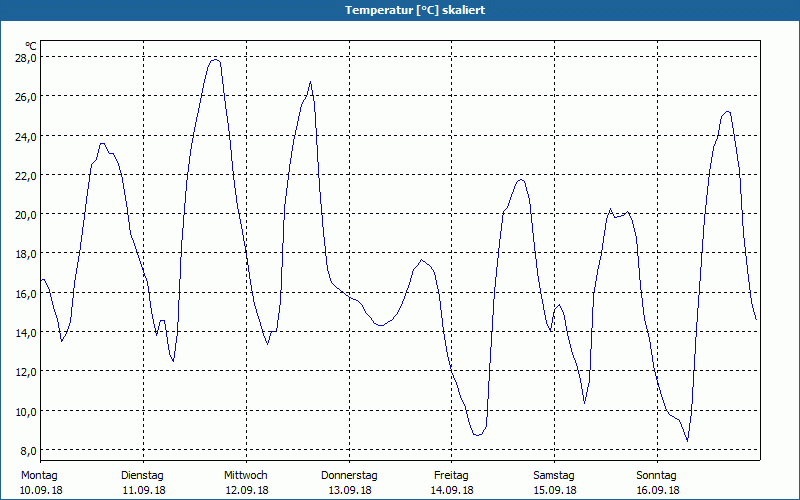Click the 8,0 y-axis value
Screen dimensions: 800x500
28,451
